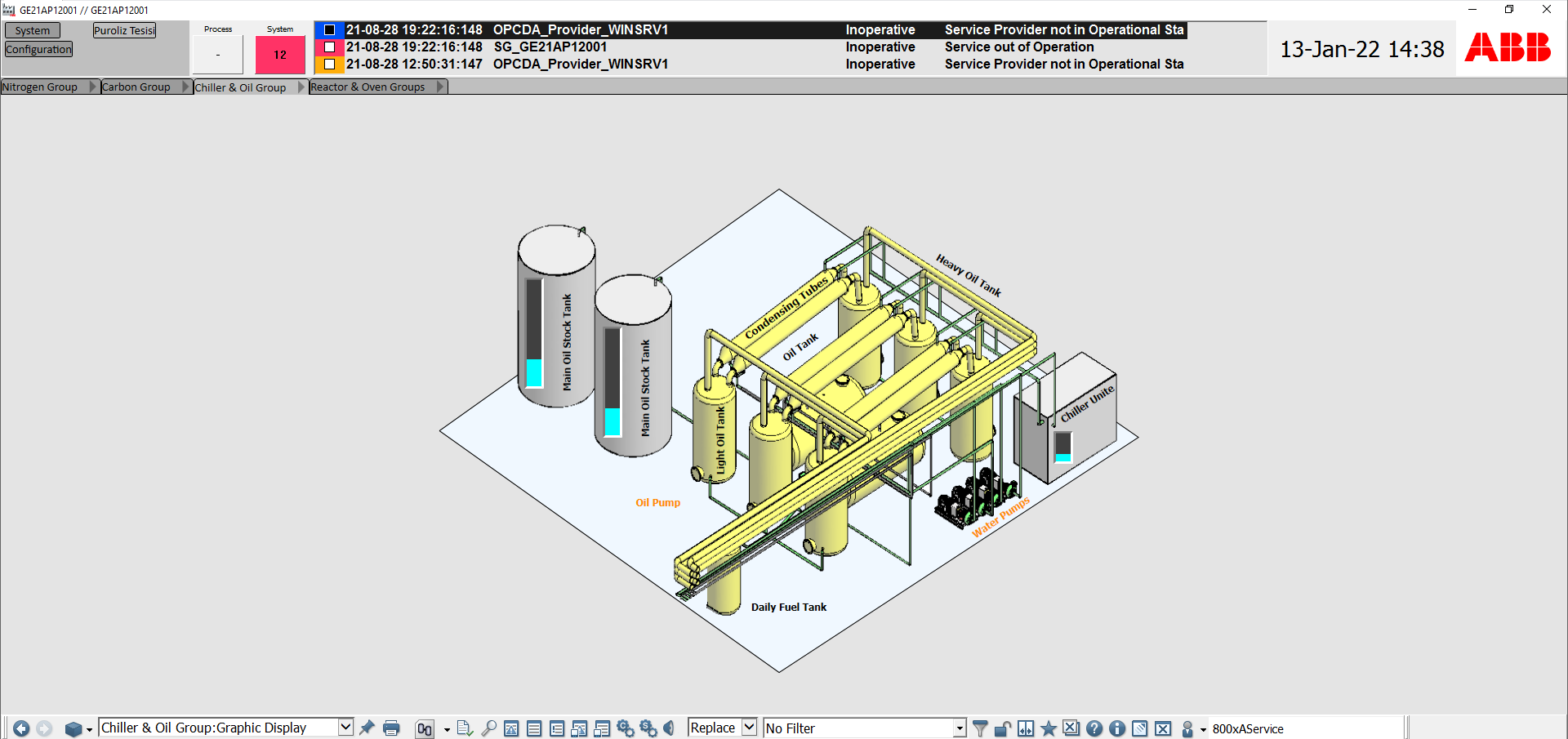Viewport: 1568px width, 739px height.
Task: Open the Reactor & Oven Groups tab
Action: pyautogui.click(x=367, y=87)
